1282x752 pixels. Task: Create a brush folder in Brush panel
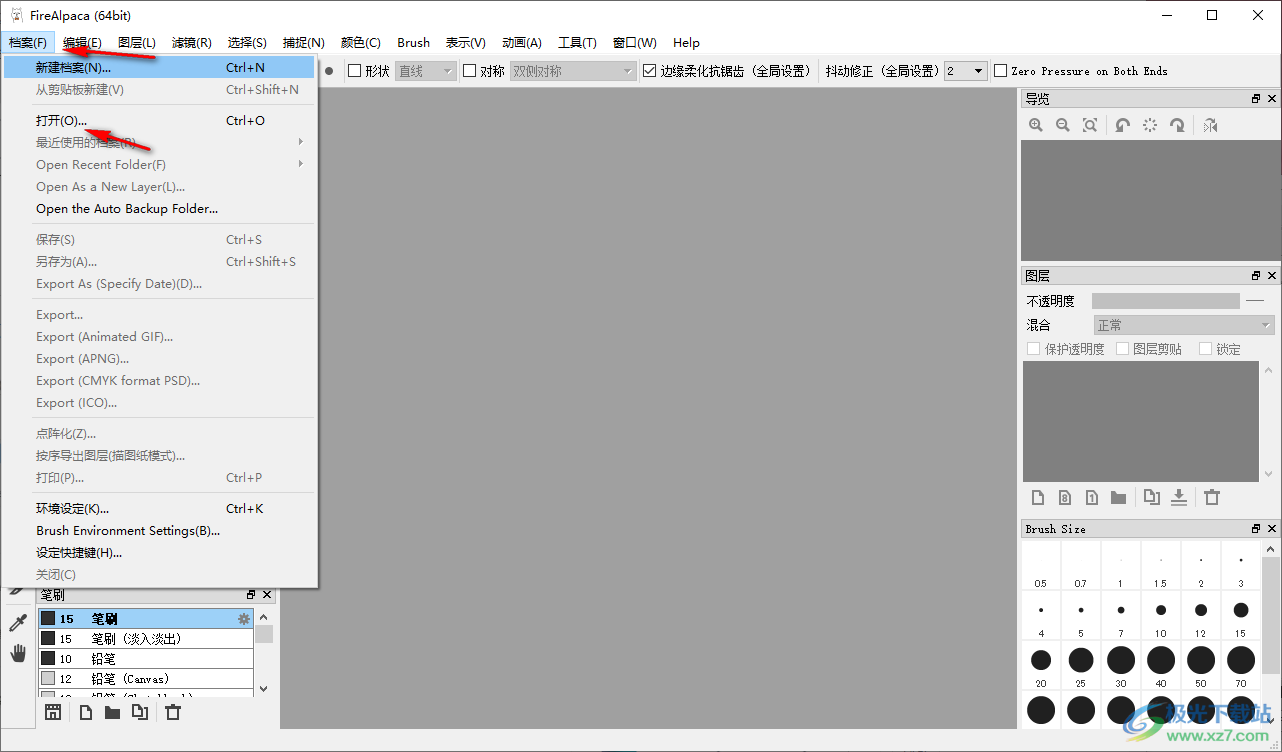112,712
